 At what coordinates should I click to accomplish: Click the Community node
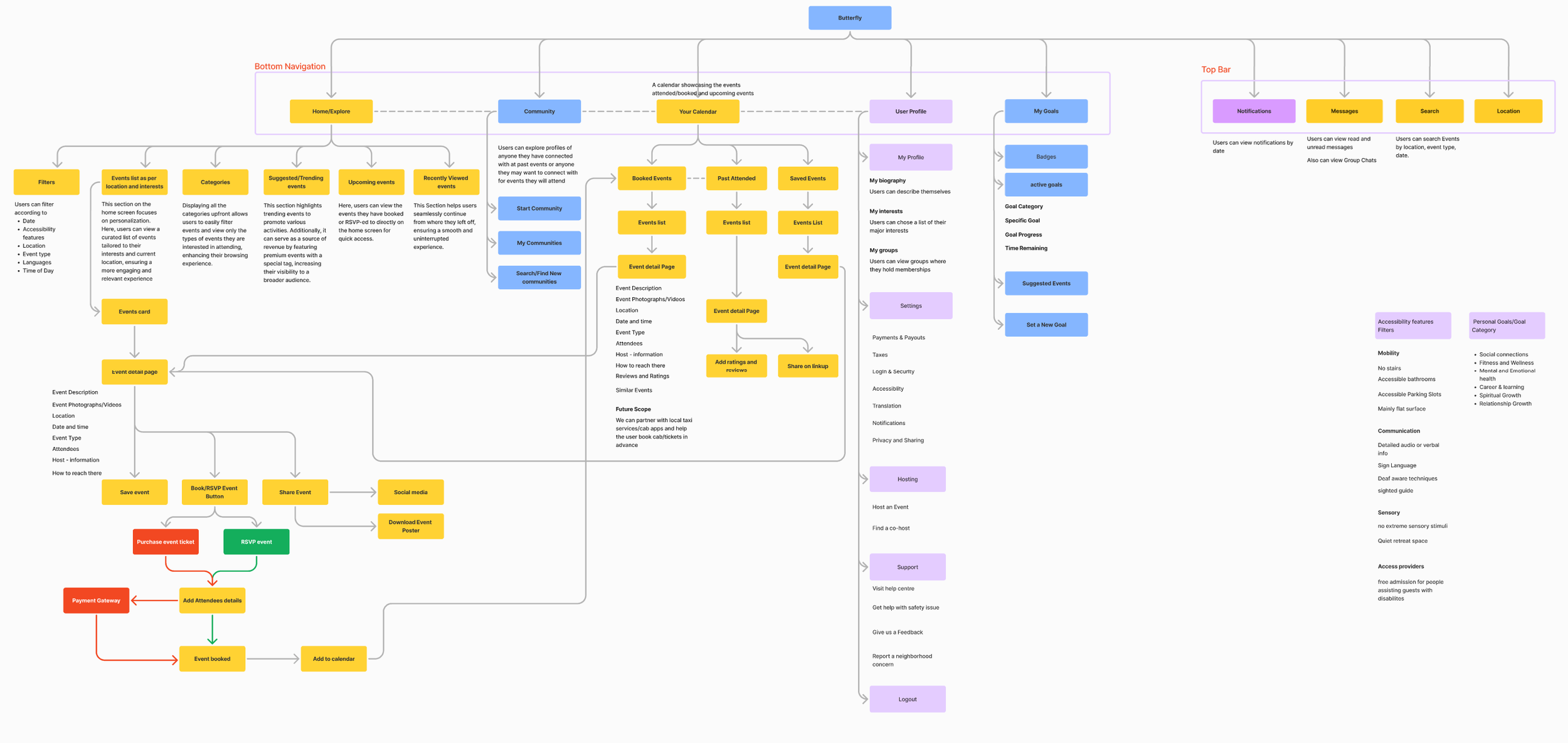pyautogui.click(x=539, y=112)
